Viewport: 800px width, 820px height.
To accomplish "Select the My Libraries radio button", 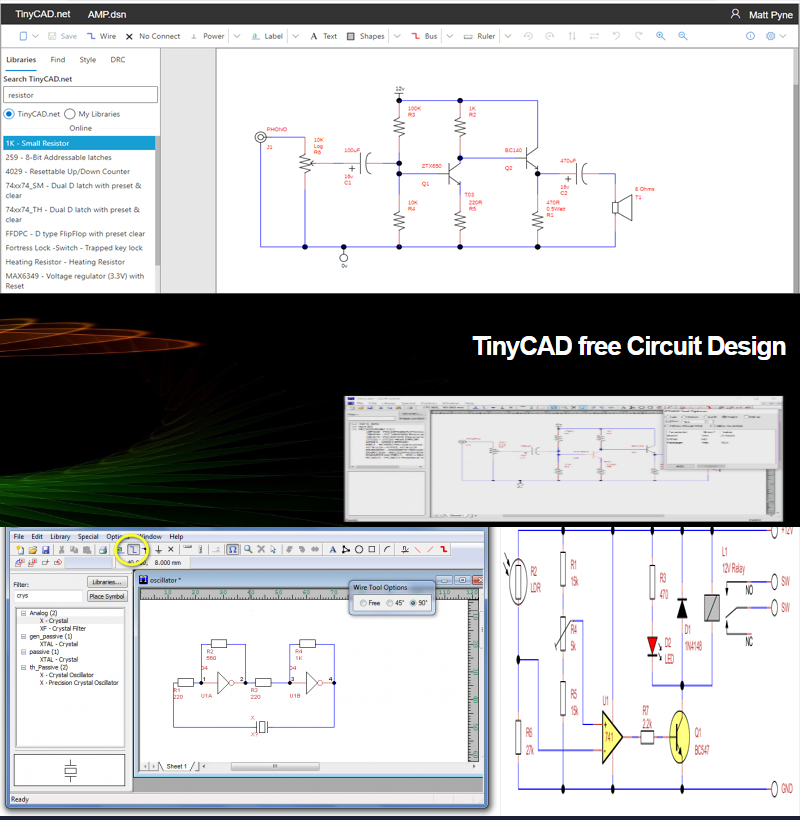I will (x=70, y=114).
